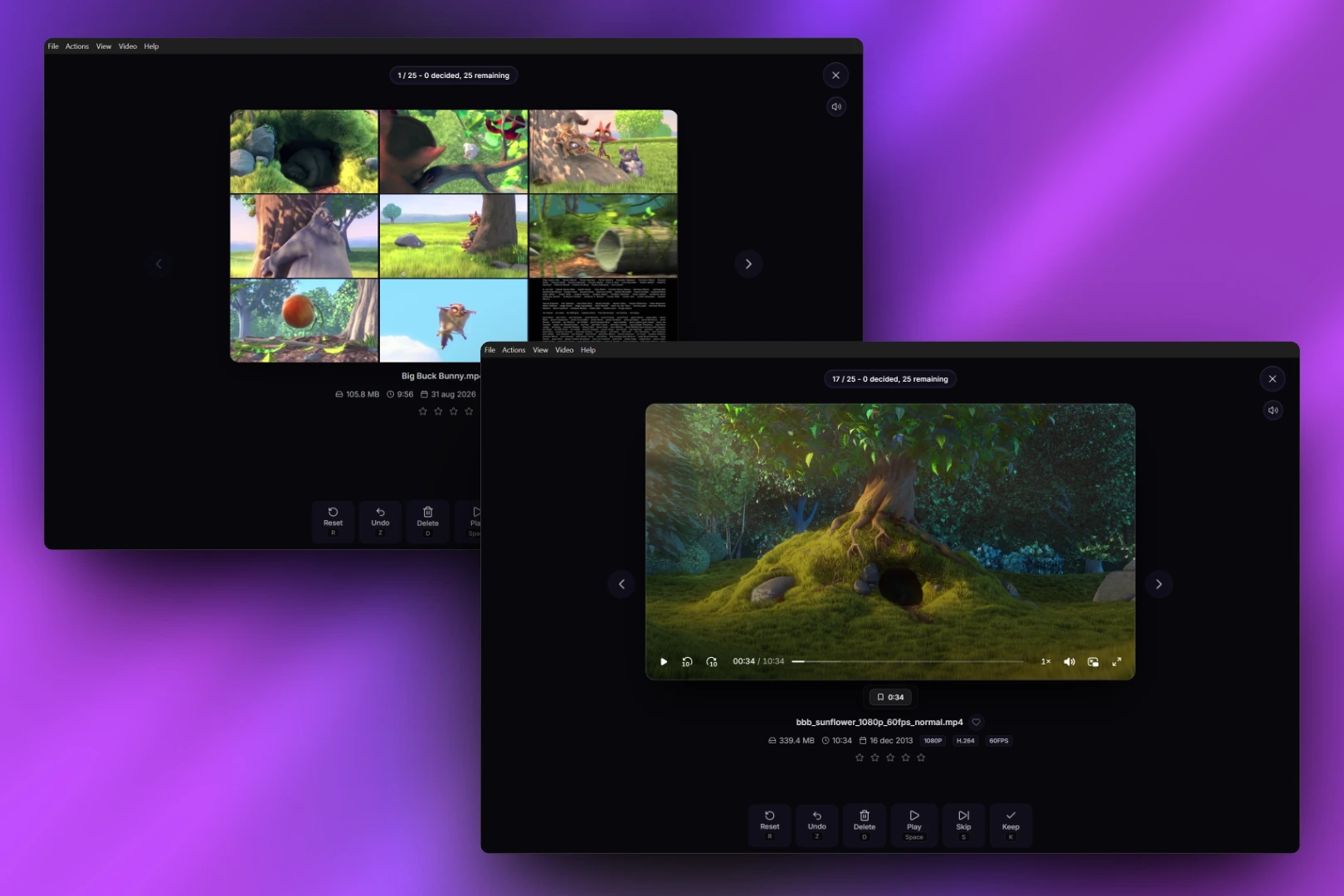
Task: Play the video in front window player
Action: tap(664, 661)
